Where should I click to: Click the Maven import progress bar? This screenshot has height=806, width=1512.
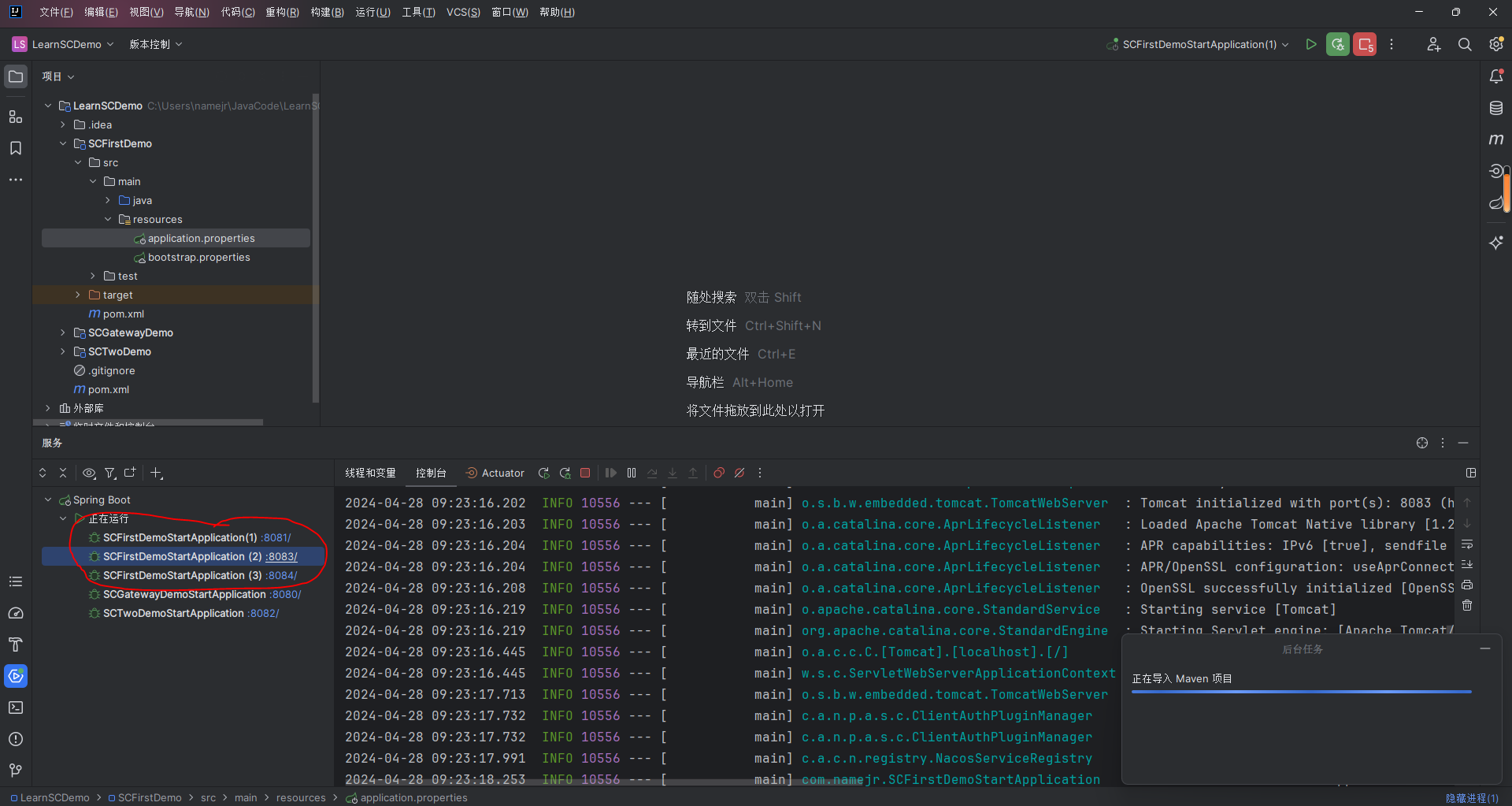click(1302, 692)
